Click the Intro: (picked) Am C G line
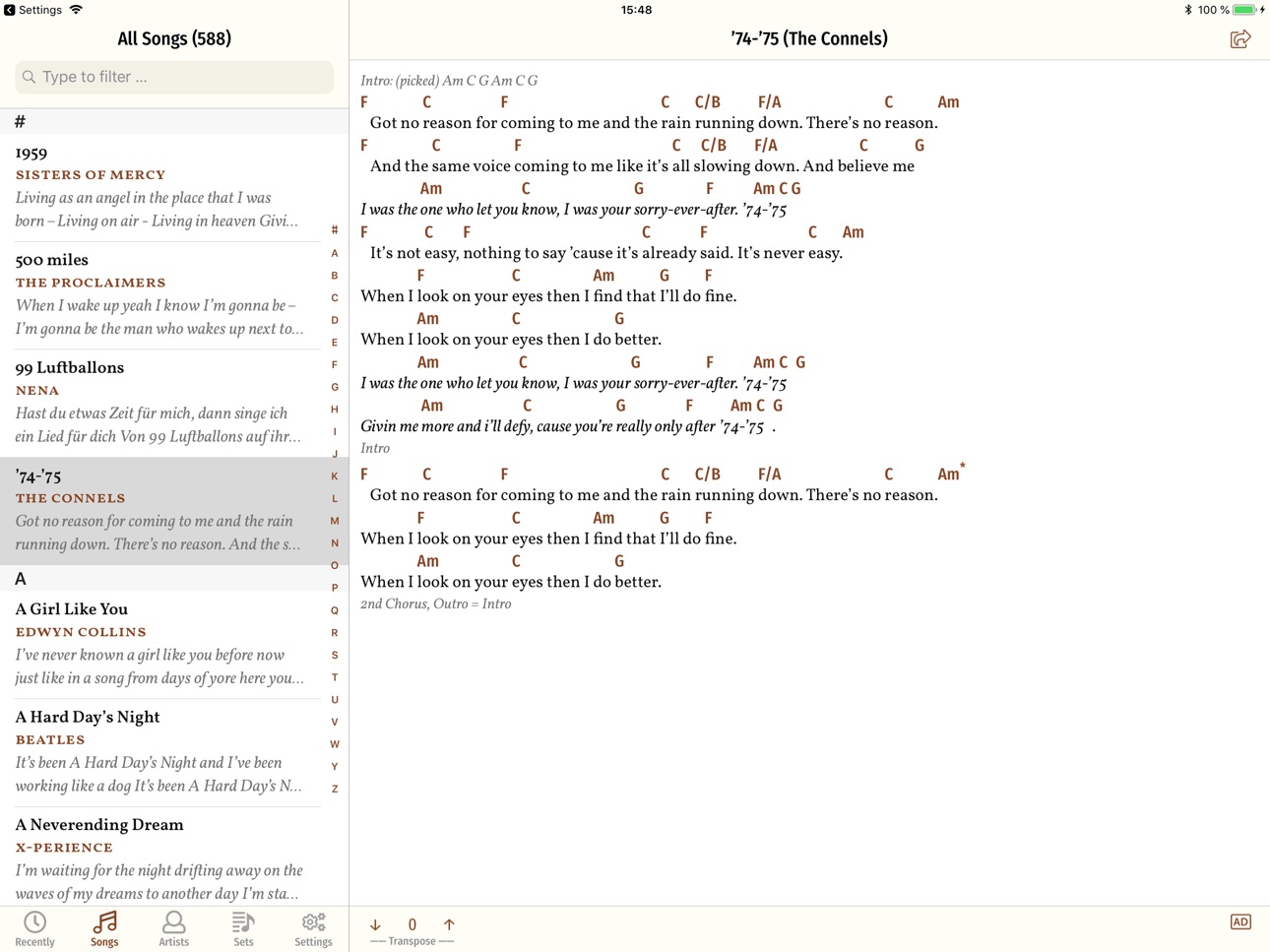Screen dimensions: 1270x952 [x=449, y=81]
